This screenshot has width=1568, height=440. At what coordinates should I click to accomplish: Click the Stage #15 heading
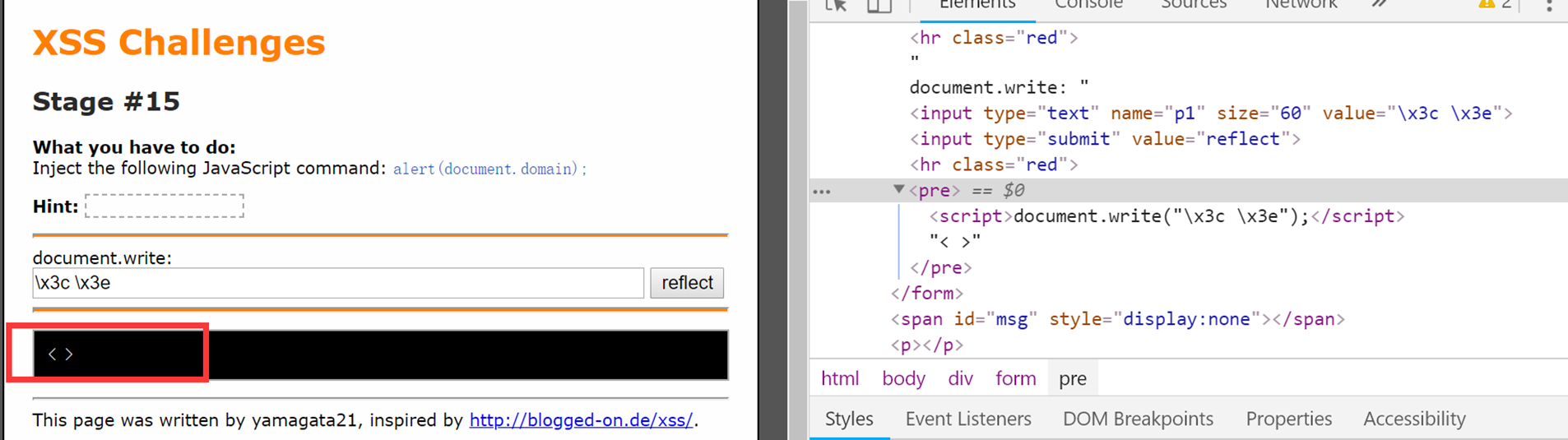point(106,101)
